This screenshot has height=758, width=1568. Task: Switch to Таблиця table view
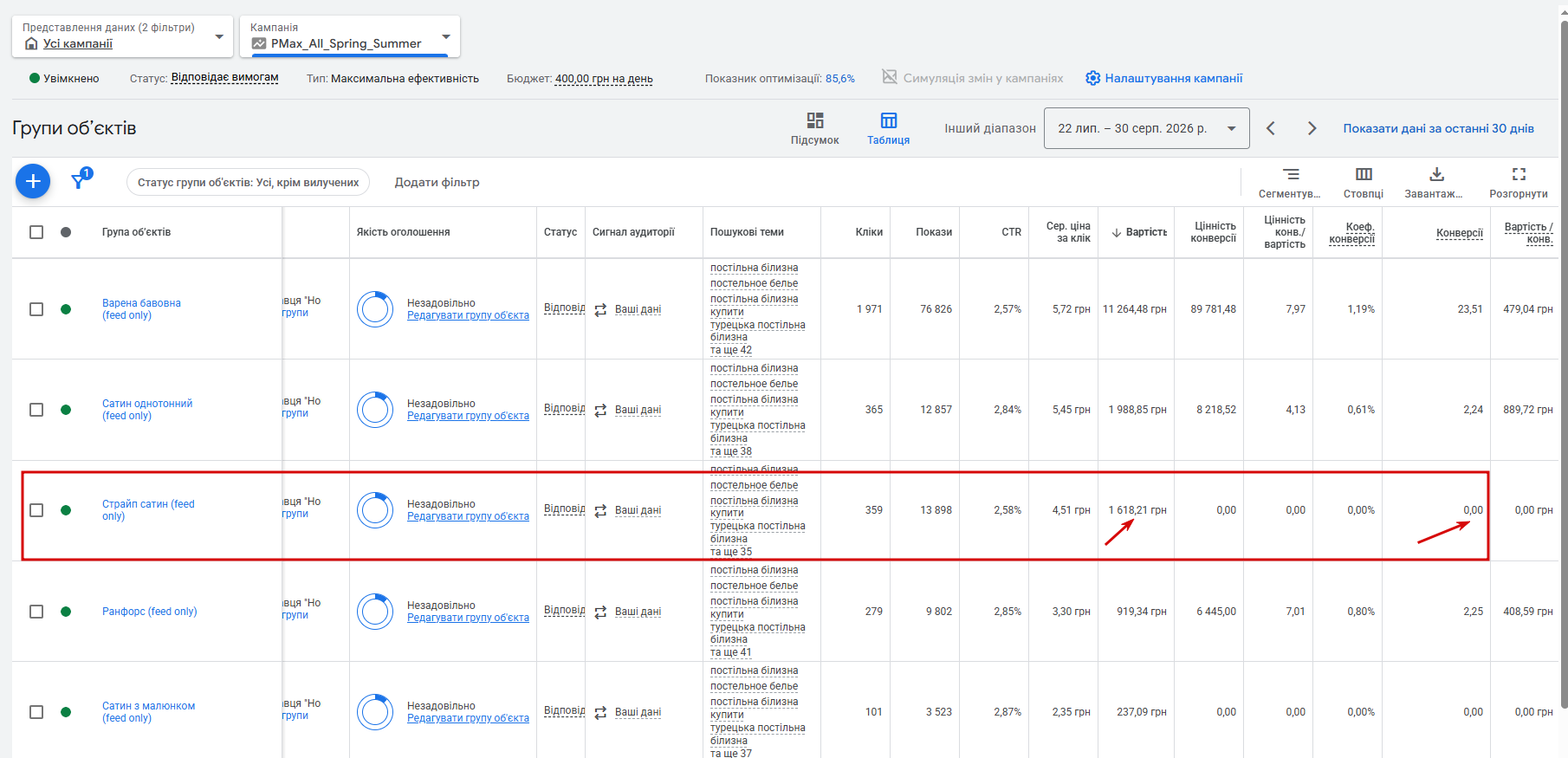click(x=889, y=128)
